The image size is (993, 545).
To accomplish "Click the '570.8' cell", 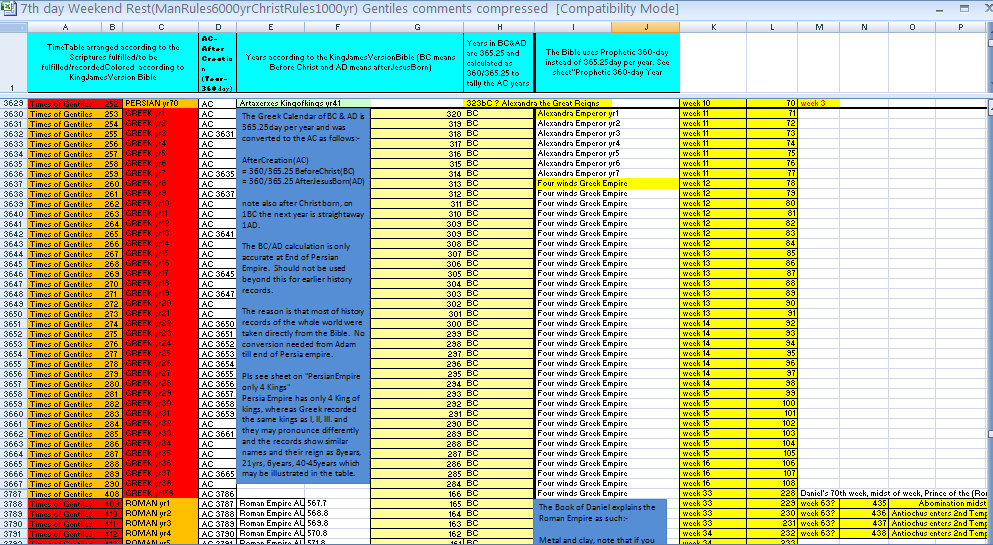I will [x=338, y=534].
